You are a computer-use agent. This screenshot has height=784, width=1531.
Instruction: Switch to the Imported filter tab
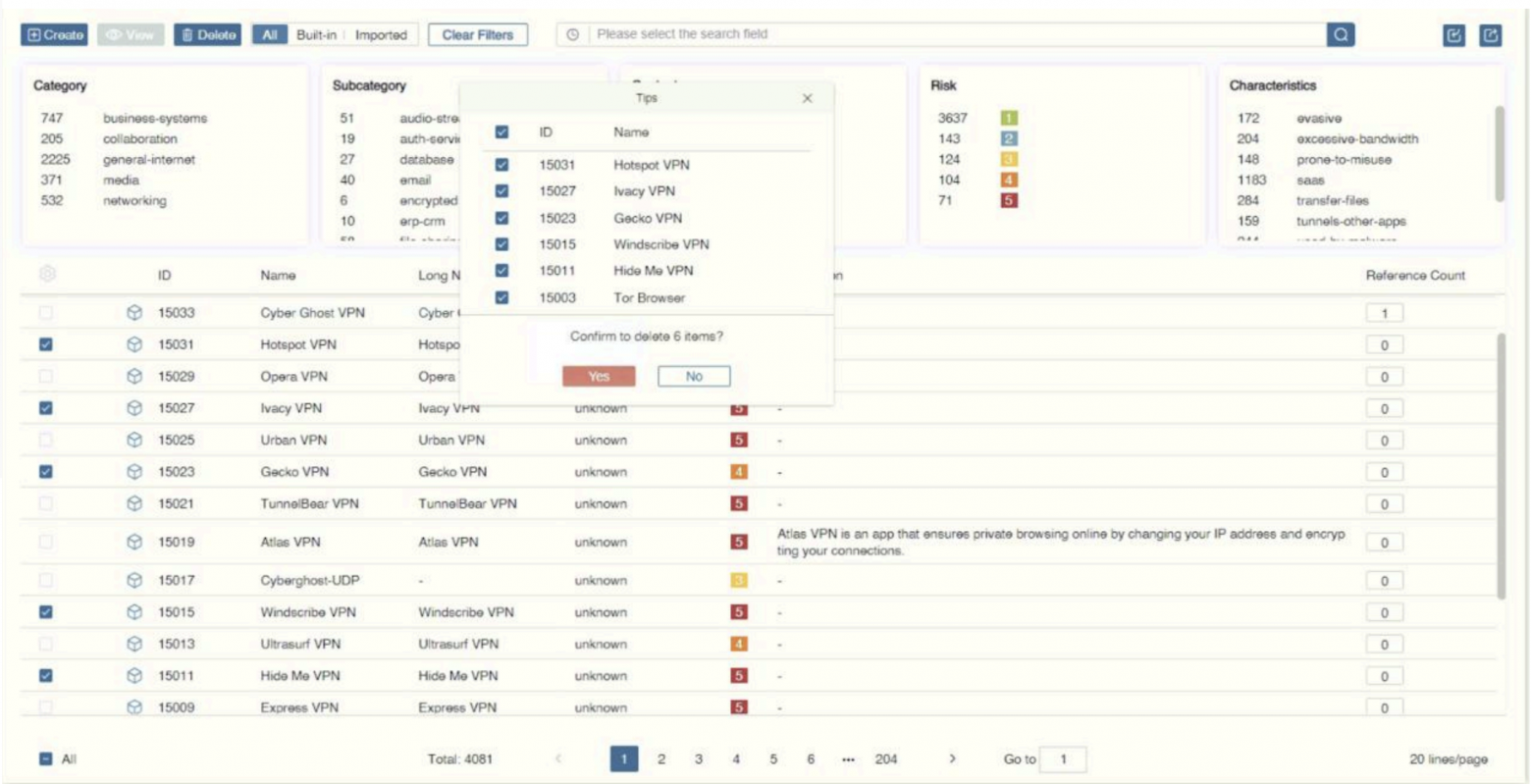coord(381,35)
